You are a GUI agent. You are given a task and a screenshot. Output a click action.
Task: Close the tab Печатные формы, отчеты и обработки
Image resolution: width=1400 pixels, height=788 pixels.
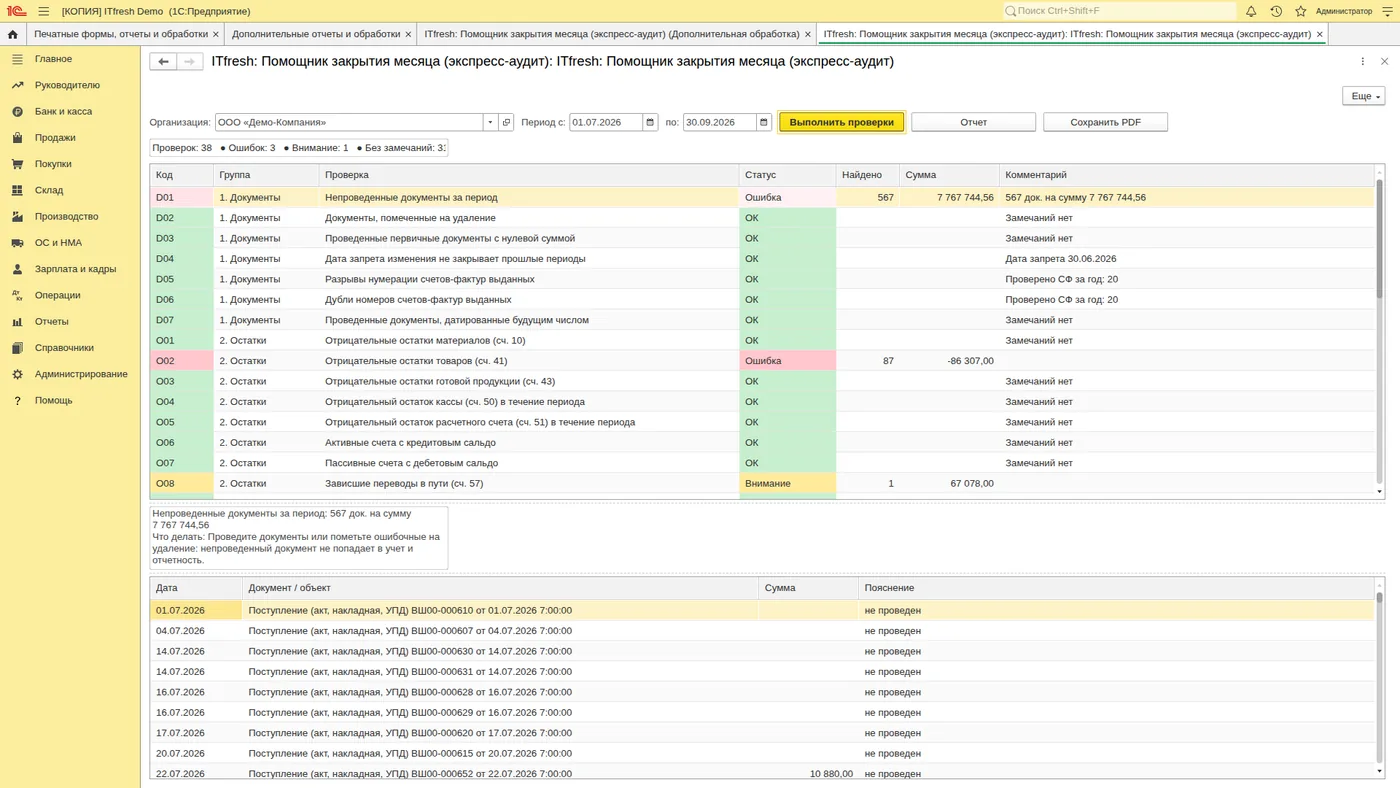coord(215,34)
